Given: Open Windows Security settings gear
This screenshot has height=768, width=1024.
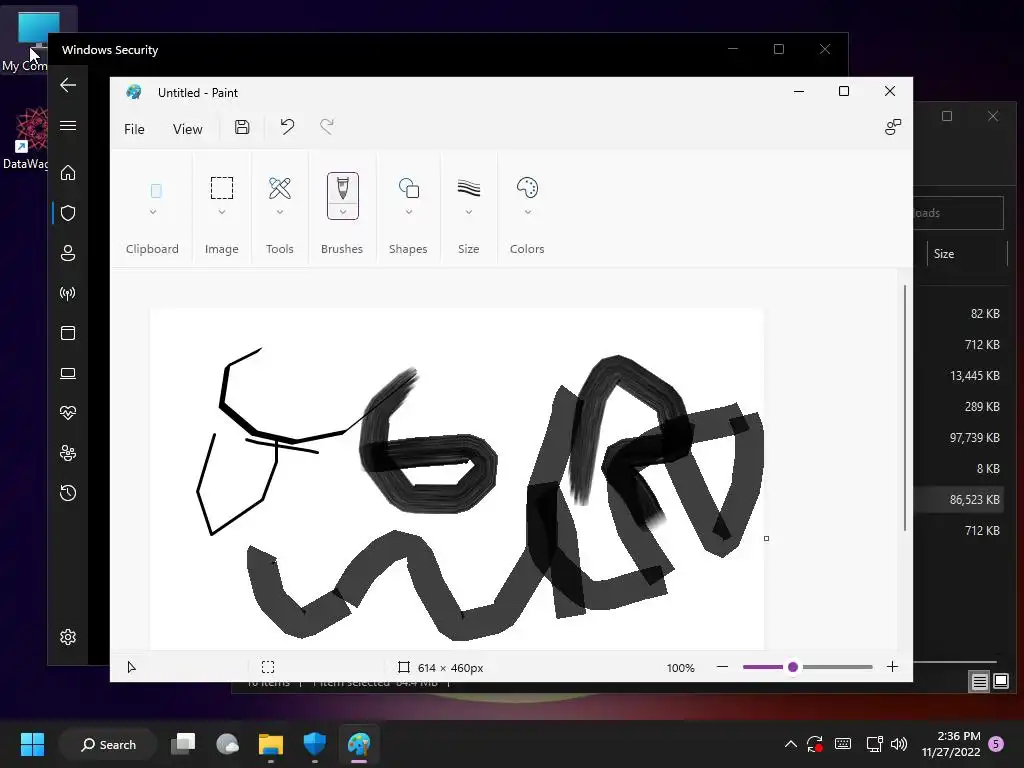Looking at the screenshot, I should coord(68,637).
